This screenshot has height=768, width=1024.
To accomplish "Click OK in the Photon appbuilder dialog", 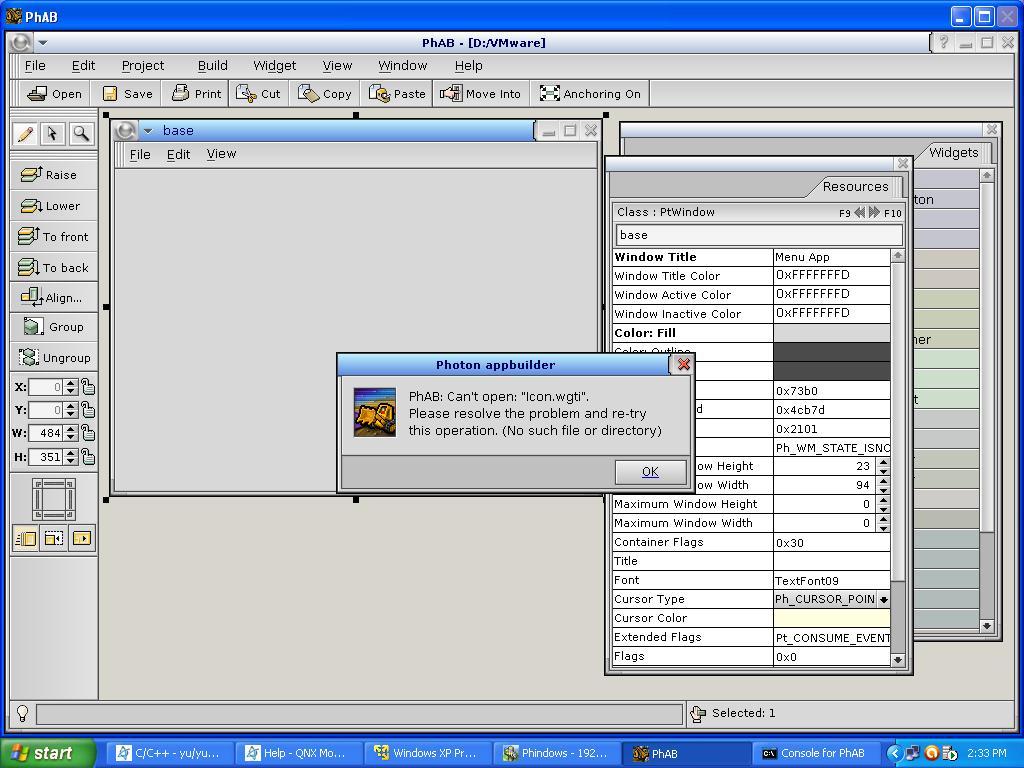I will 650,472.
